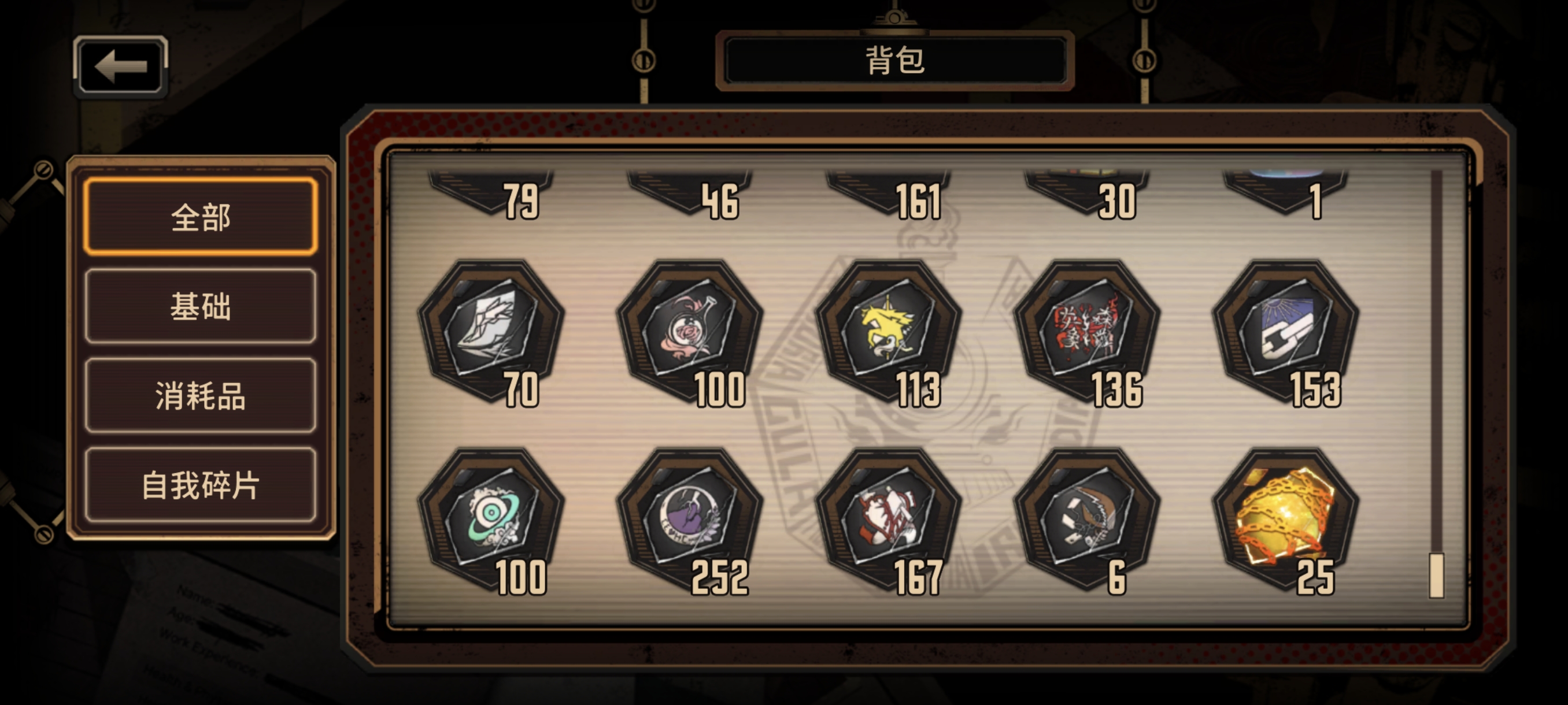Click the 背包 title banner
The height and width of the screenshot is (705, 1568).
pyautogui.click(x=895, y=60)
